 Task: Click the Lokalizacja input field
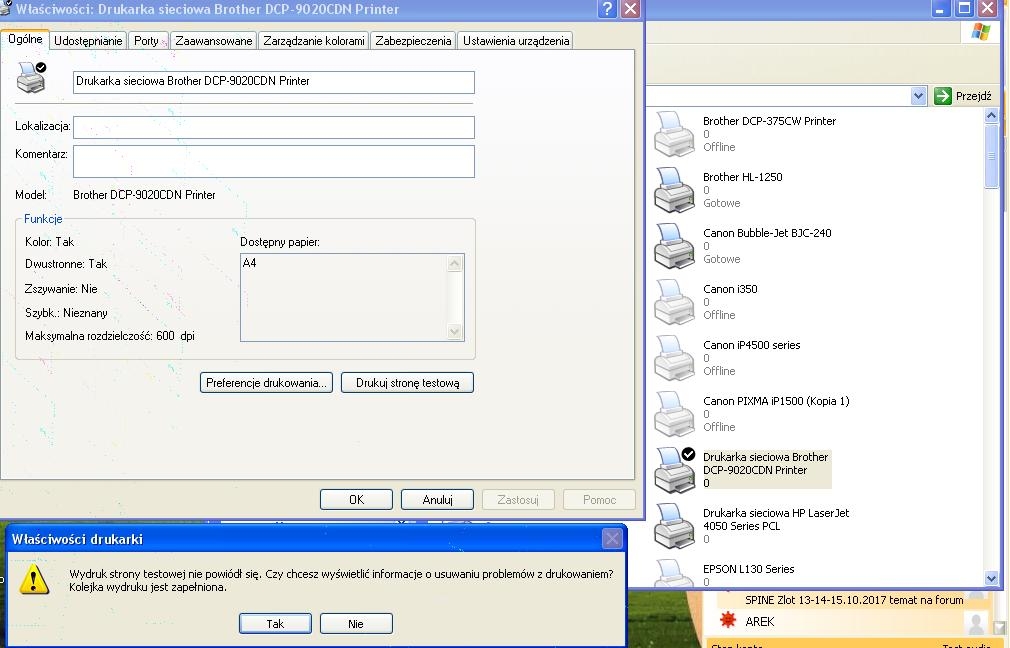point(274,128)
